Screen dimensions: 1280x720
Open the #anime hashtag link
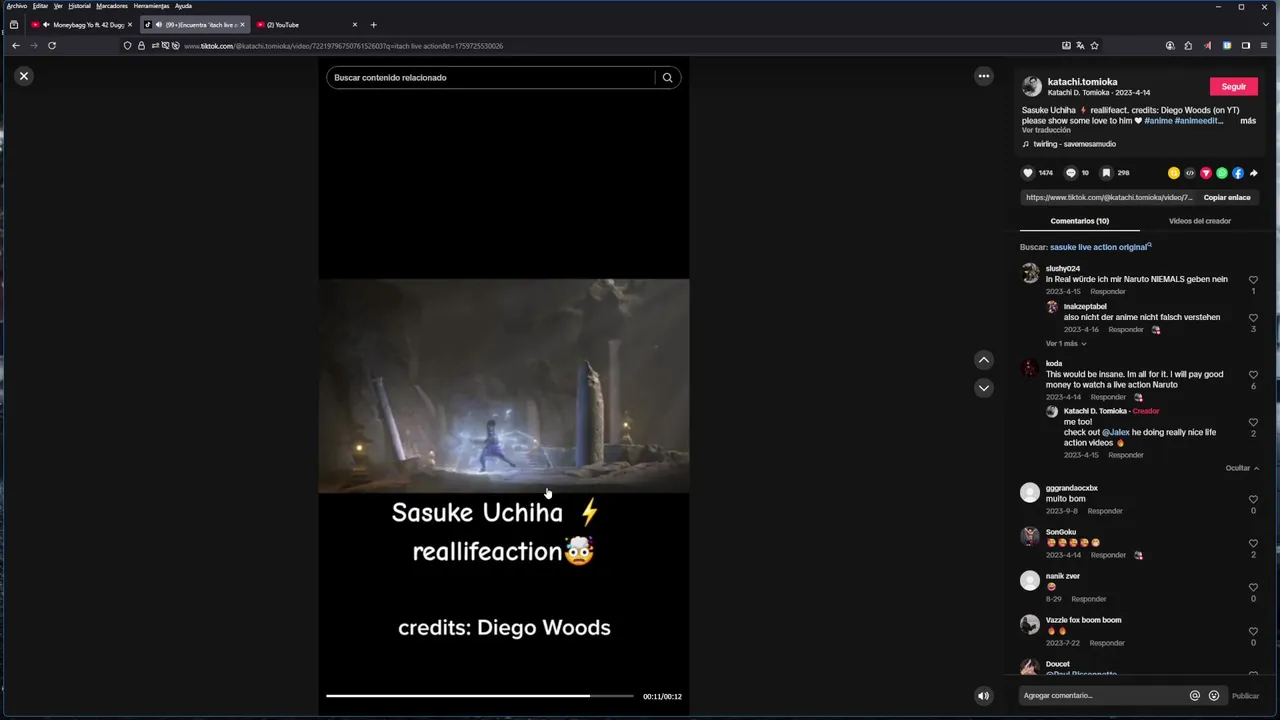click(1158, 121)
